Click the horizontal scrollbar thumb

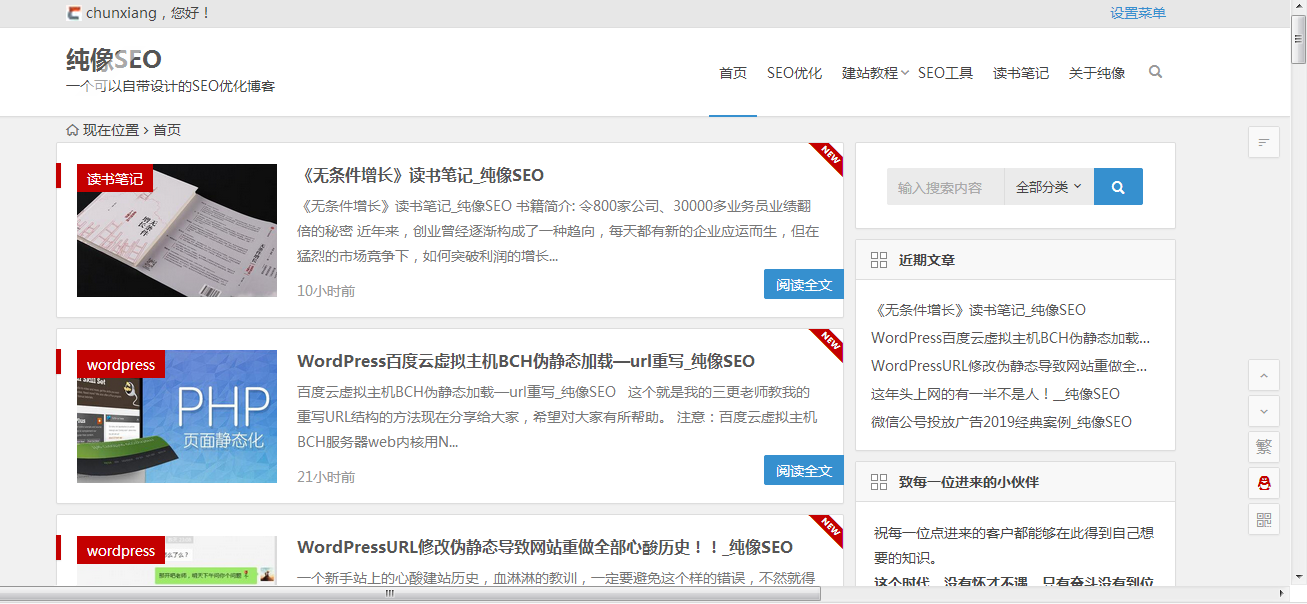tap(410, 594)
